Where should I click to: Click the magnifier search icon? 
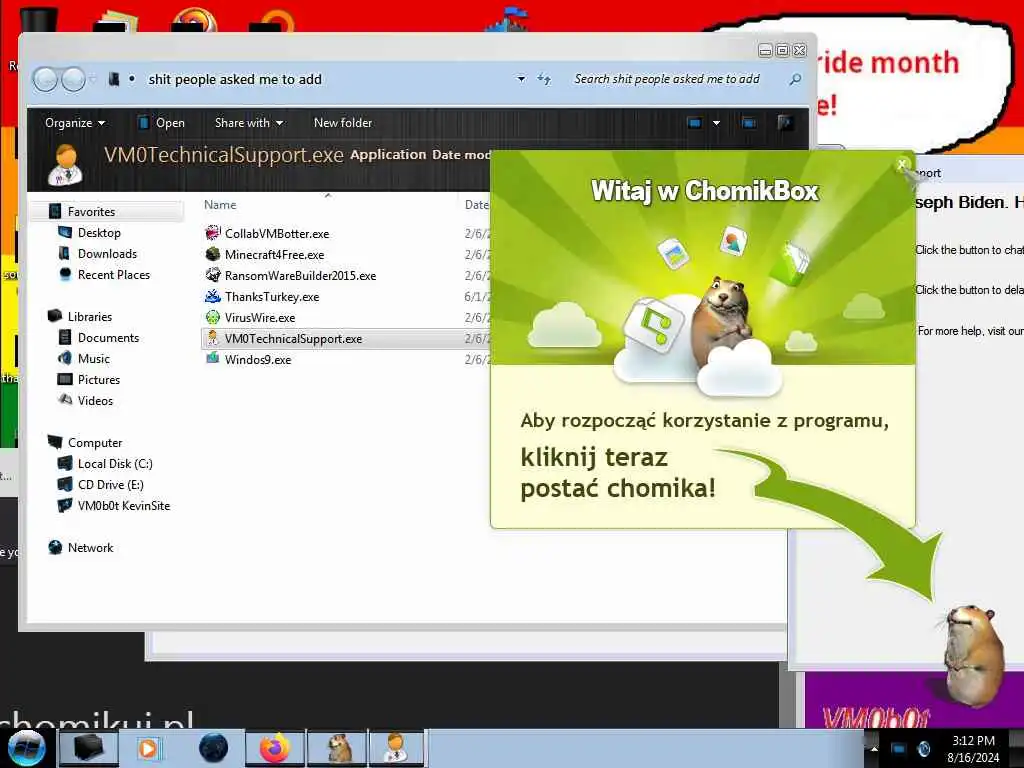coord(795,79)
